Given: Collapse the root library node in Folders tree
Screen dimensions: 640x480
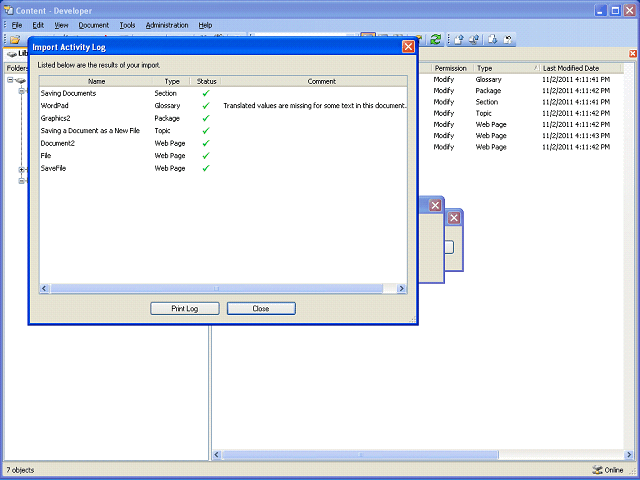Looking at the screenshot, I should coord(10,80).
